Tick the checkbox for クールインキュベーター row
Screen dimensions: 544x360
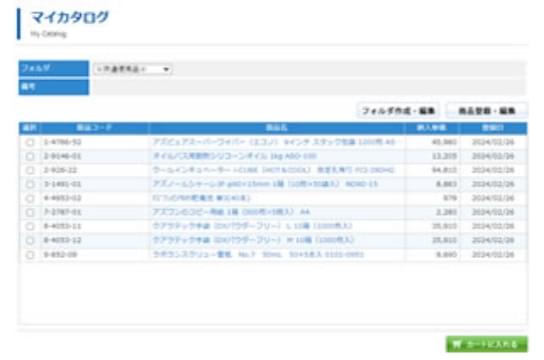click(x=30, y=170)
